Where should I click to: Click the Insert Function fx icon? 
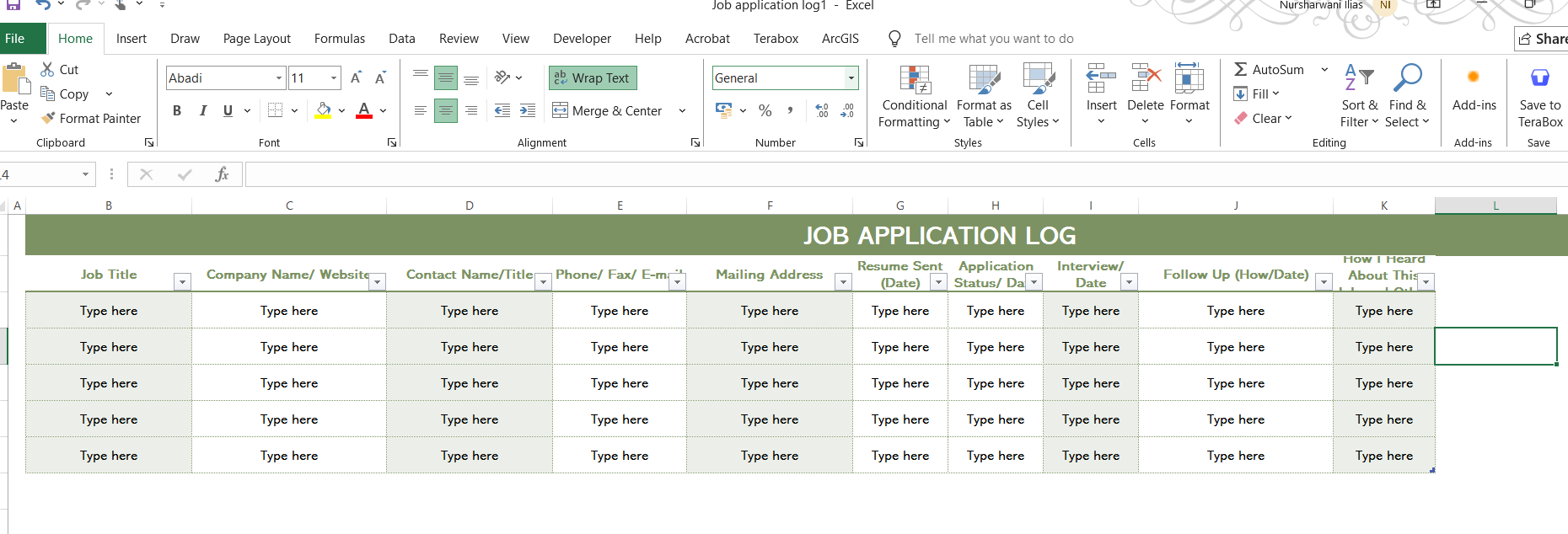tap(222, 174)
